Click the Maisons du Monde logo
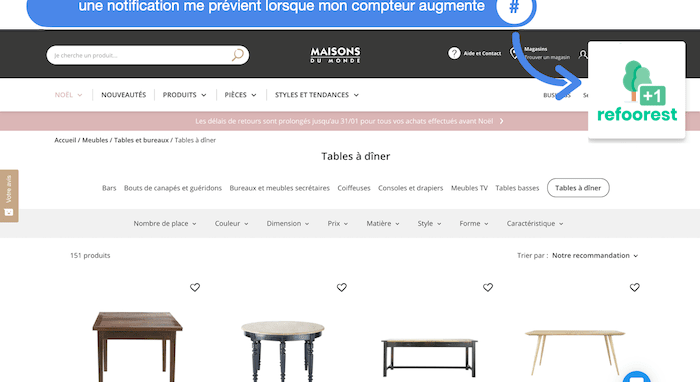Viewport: 700px width, 382px height. [x=335, y=55]
